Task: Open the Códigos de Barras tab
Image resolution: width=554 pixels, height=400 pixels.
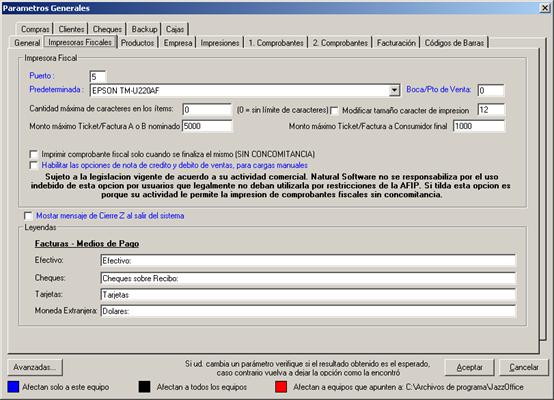Action: [x=454, y=43]
